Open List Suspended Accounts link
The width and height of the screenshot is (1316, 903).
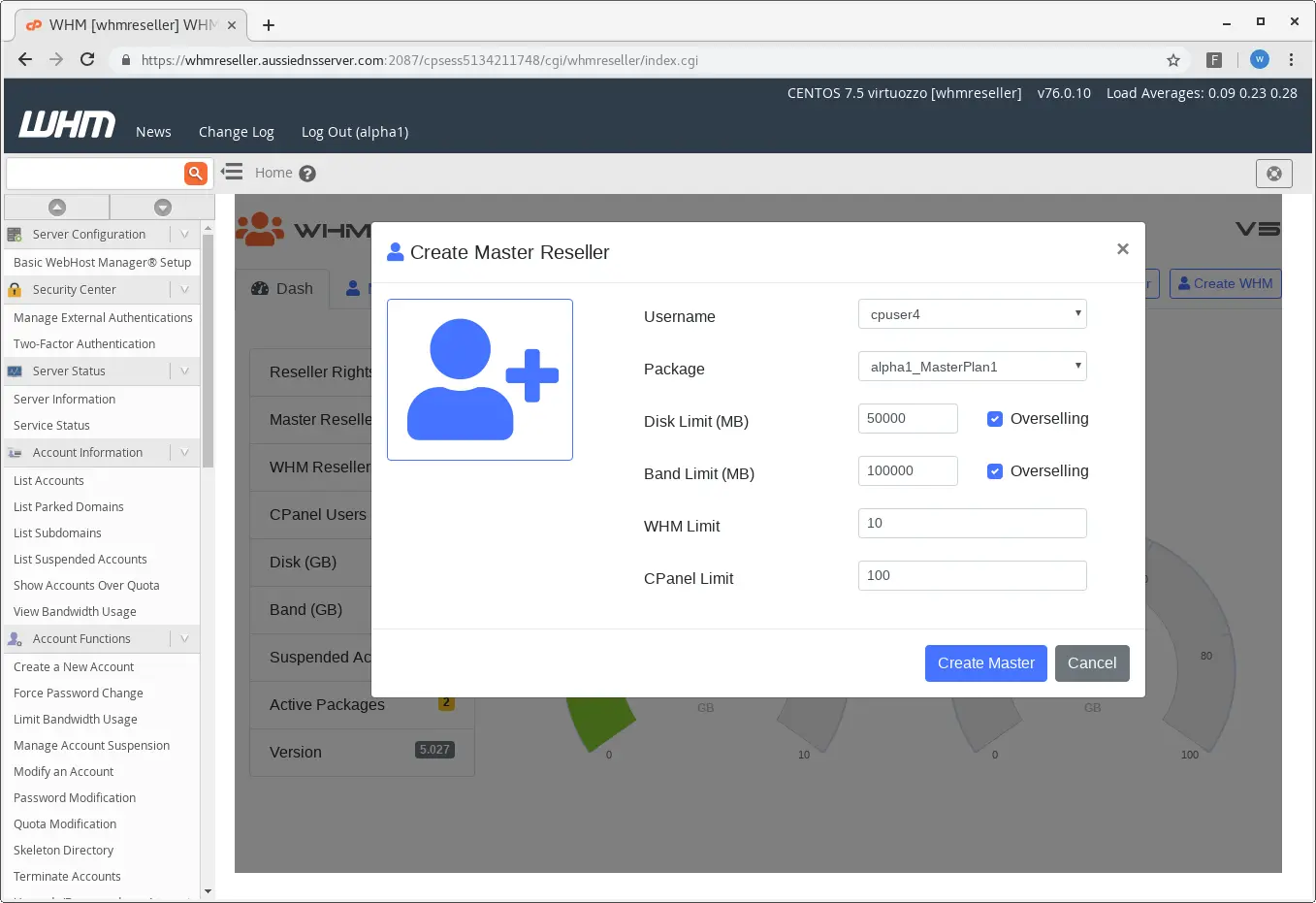80,560
